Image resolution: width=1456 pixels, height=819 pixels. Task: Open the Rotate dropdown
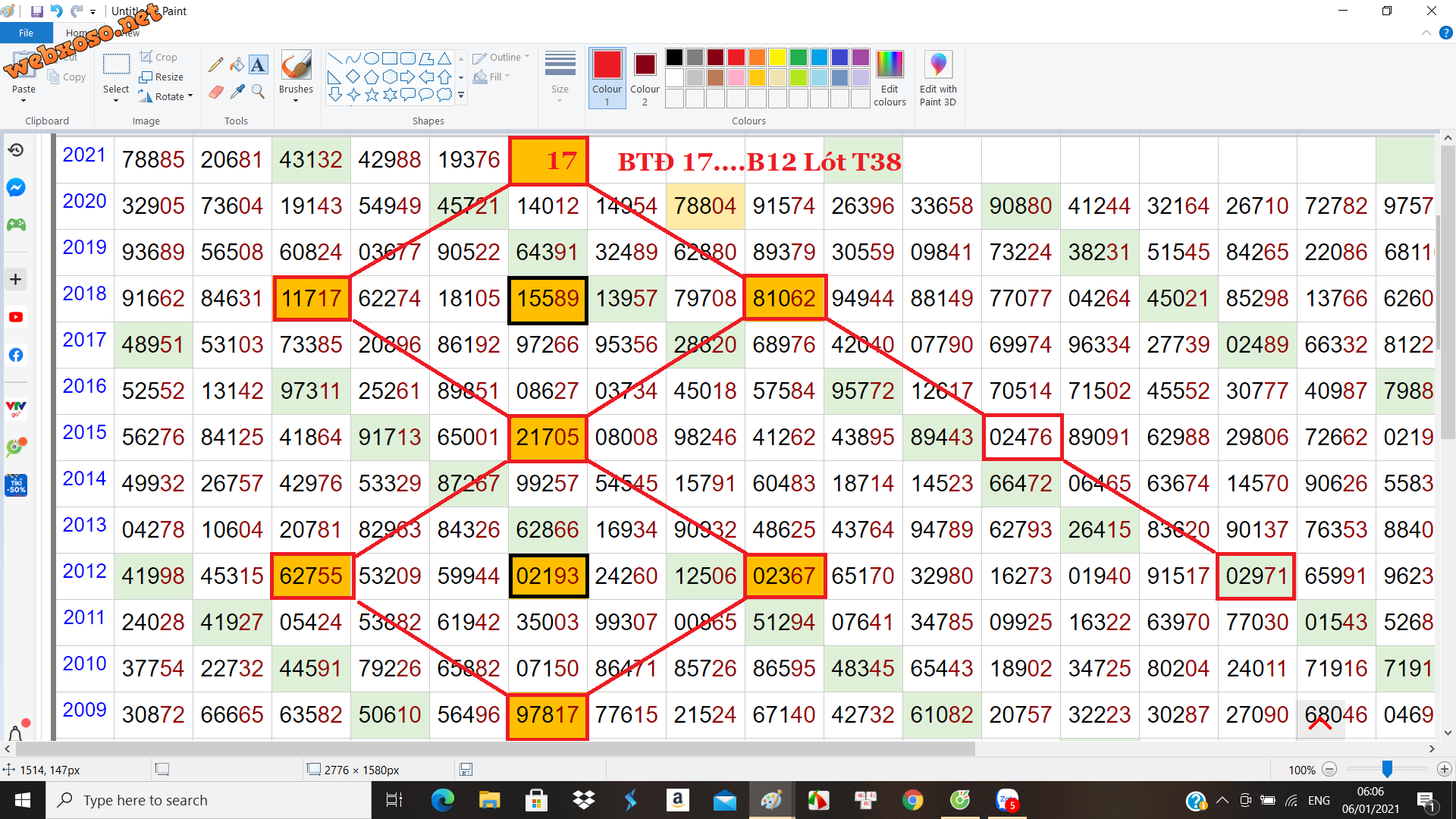166,96
